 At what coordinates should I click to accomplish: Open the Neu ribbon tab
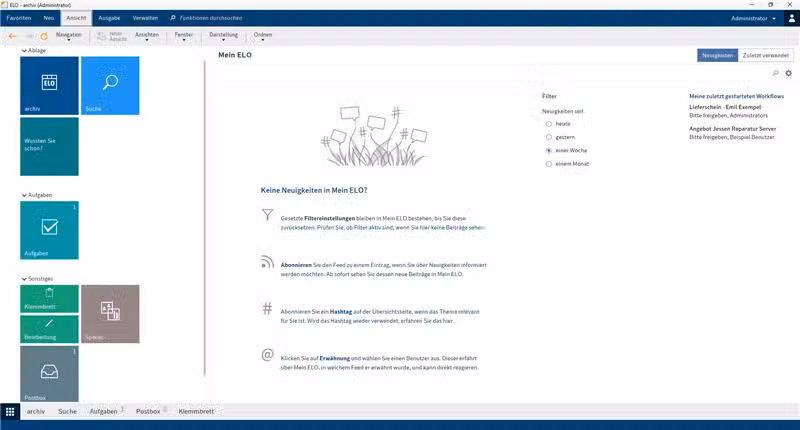click(x=48, y=18)
